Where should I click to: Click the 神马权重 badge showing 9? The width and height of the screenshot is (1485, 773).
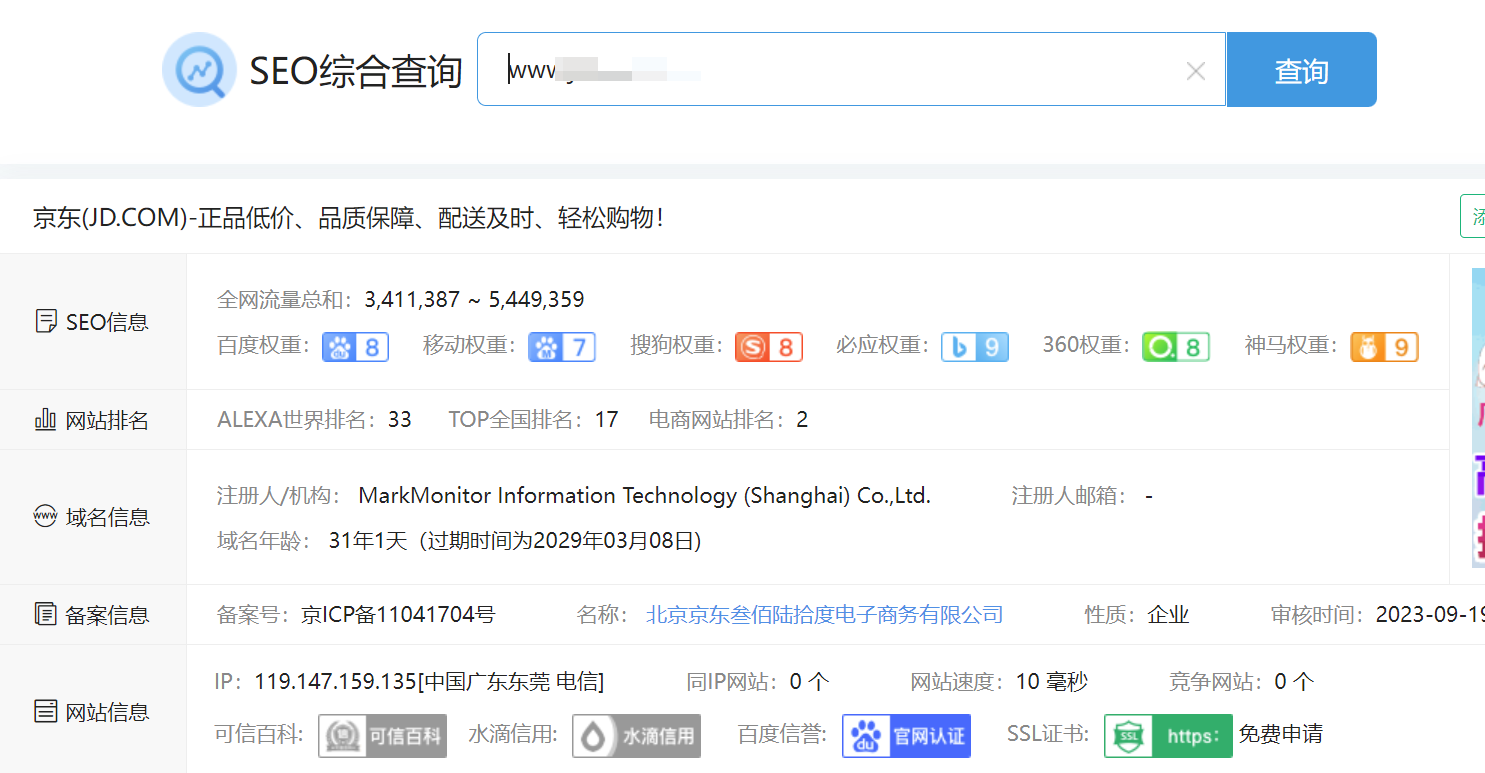[1384, 347]
